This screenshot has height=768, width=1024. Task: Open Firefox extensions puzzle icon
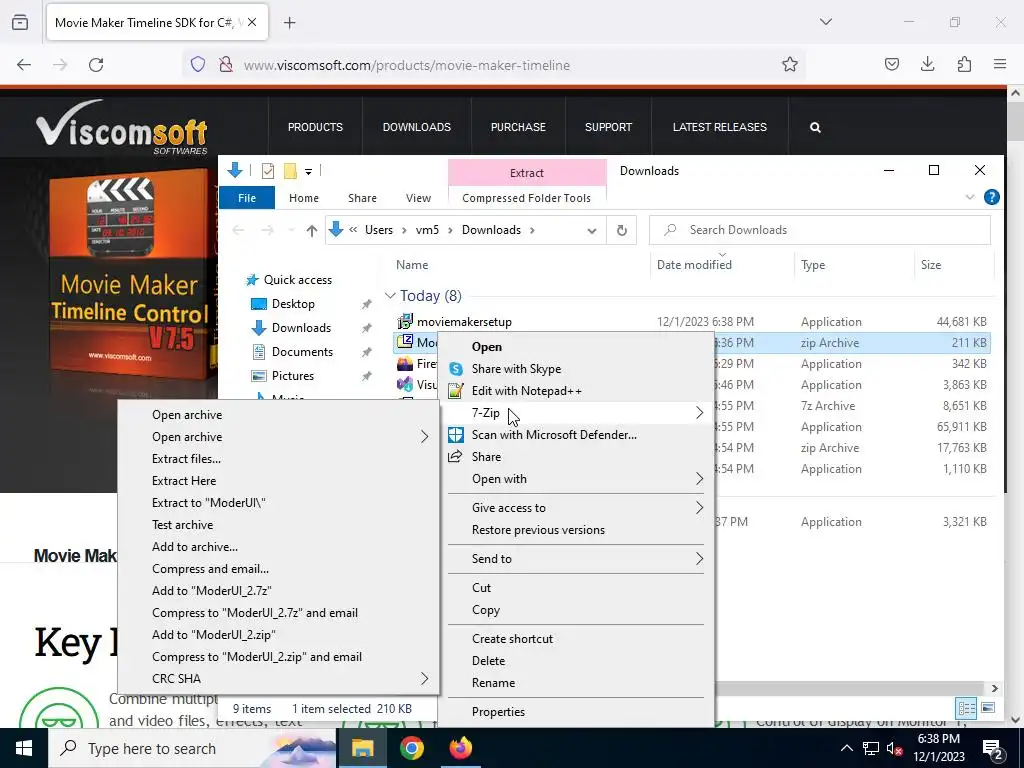coord(964,64)
